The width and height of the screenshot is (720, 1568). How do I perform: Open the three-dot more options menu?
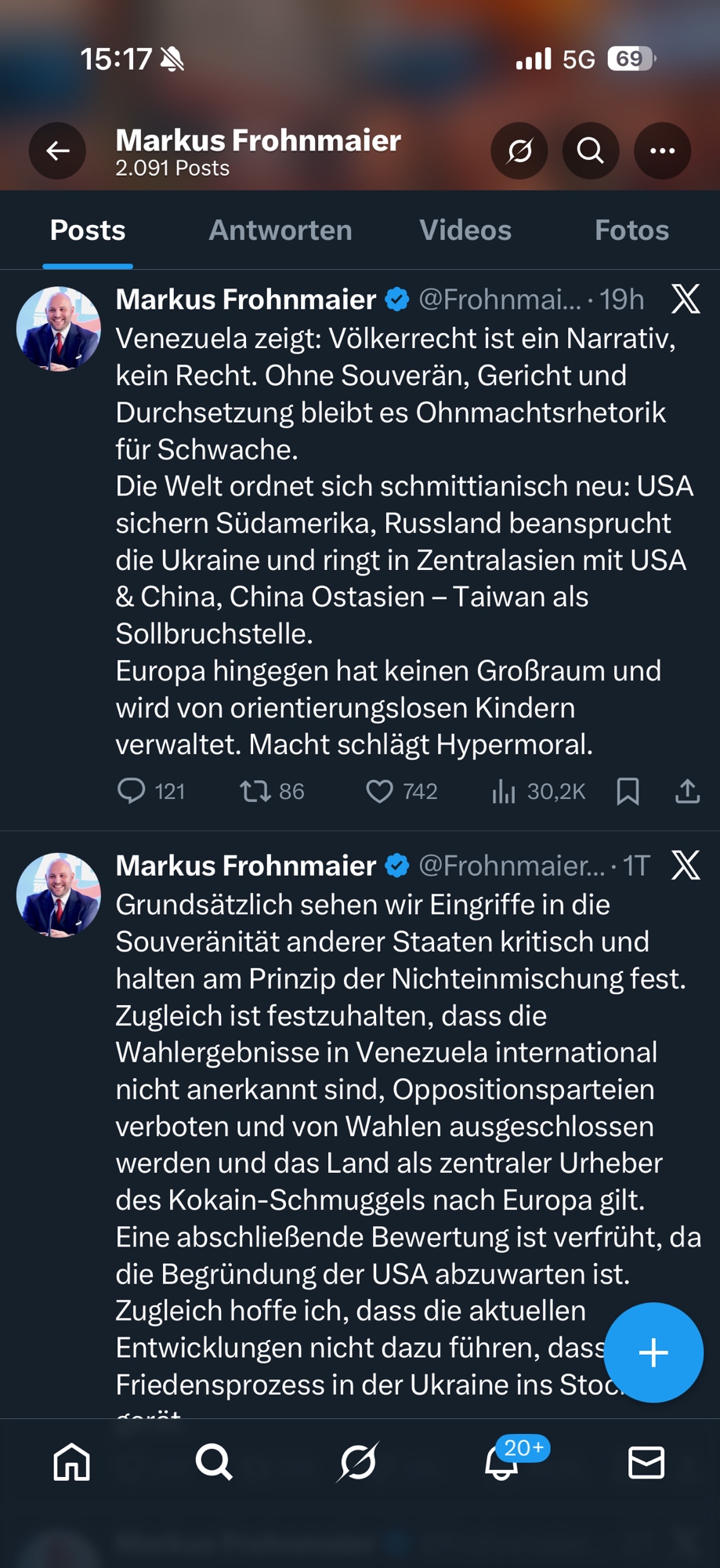(662, 151)
